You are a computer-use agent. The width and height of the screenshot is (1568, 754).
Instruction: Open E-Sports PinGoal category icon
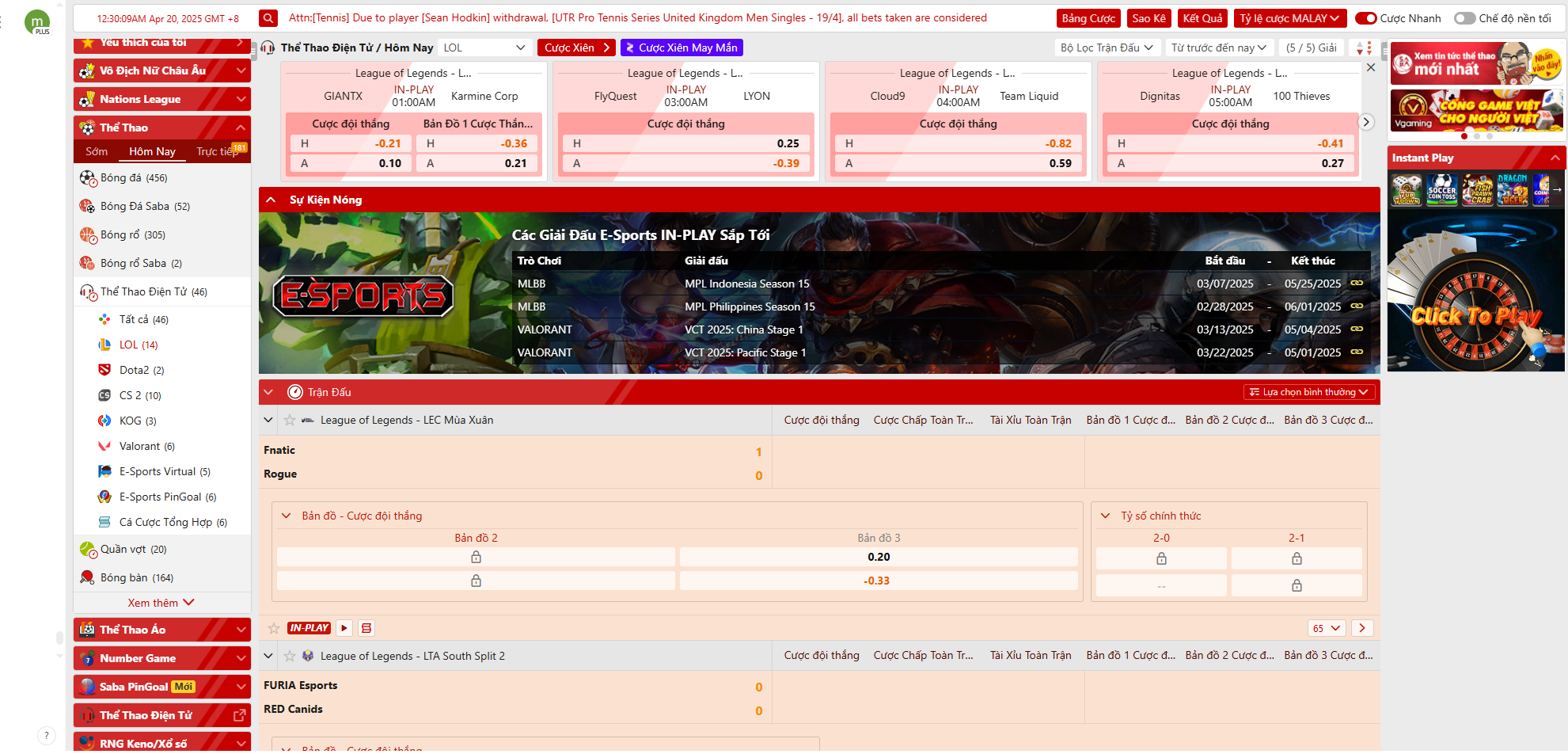[x=104, y=497]
